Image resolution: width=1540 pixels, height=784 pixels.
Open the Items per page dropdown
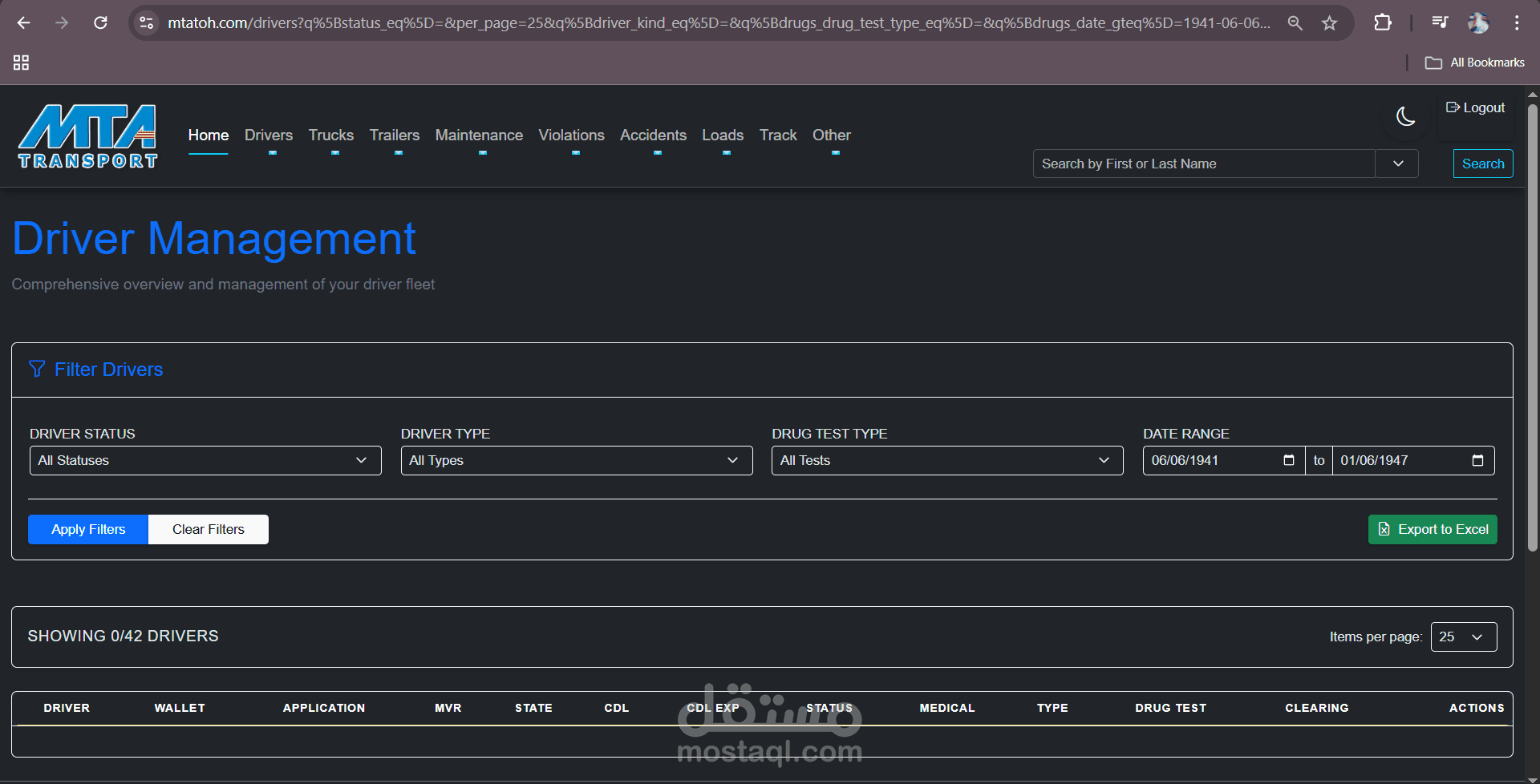point(1464,636)
